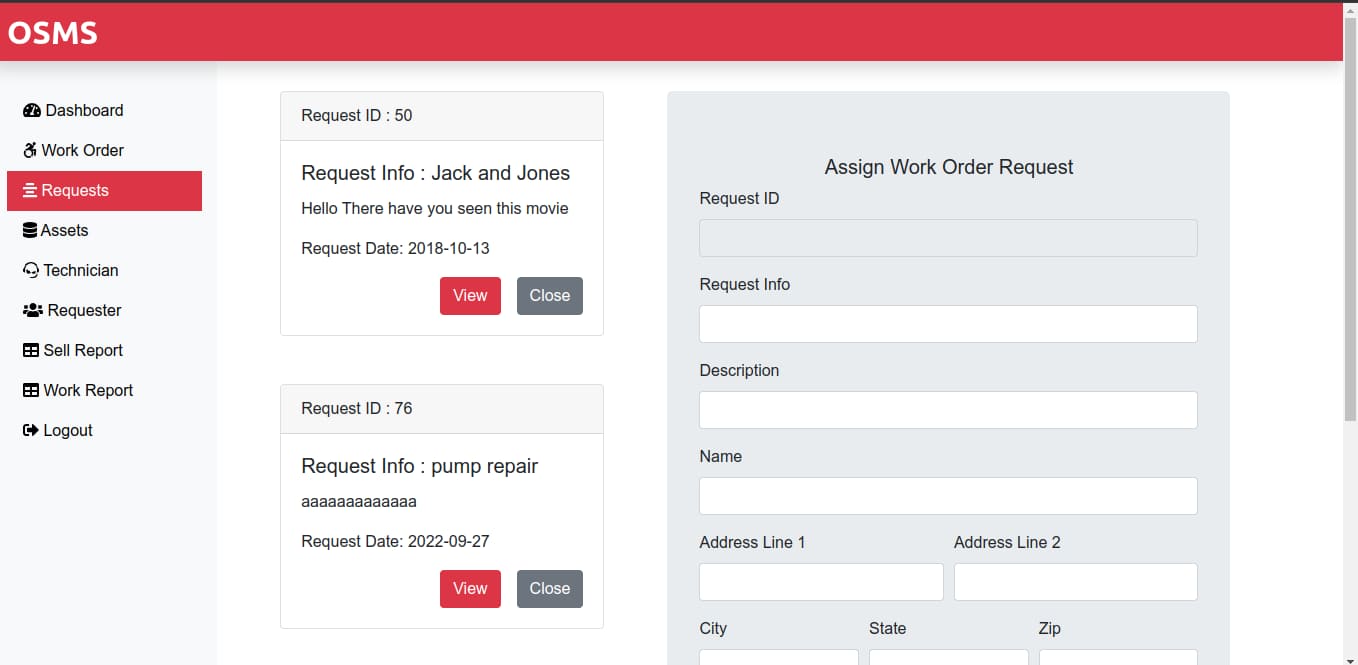Viewport: 1358px width, 665px height.
Task: Click the Sell Report table icon
Action: [x=31, y=350]
